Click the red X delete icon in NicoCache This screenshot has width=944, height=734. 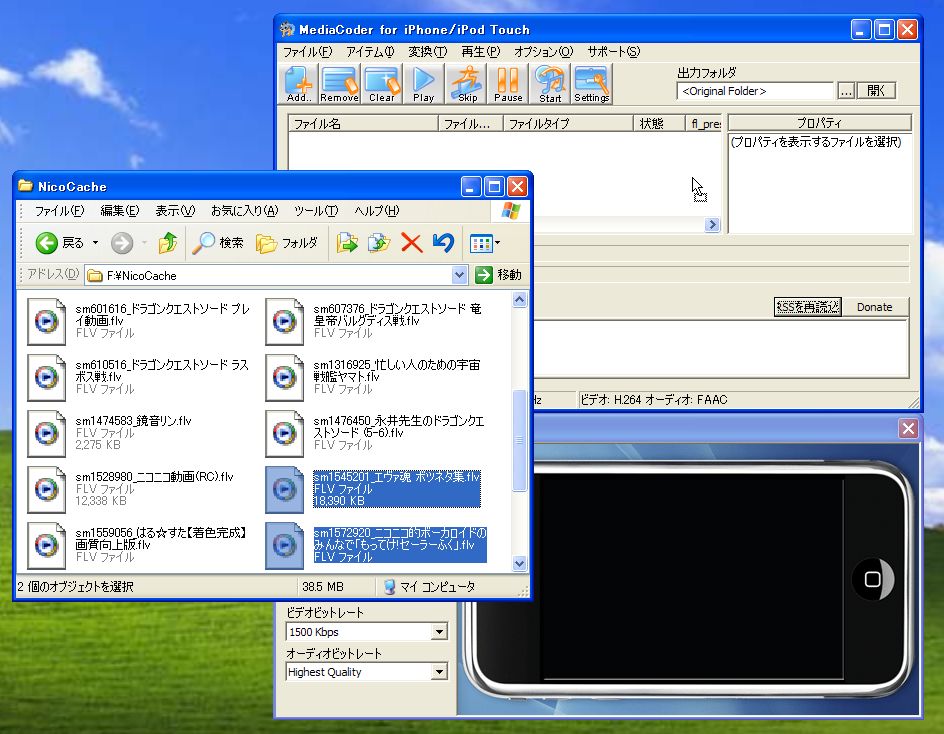pos(412,243)
